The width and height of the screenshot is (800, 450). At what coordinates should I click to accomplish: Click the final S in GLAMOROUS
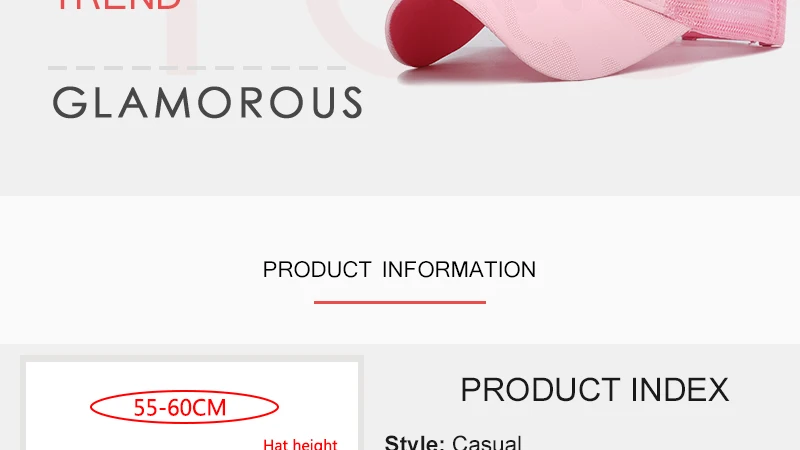coord(352,103)
